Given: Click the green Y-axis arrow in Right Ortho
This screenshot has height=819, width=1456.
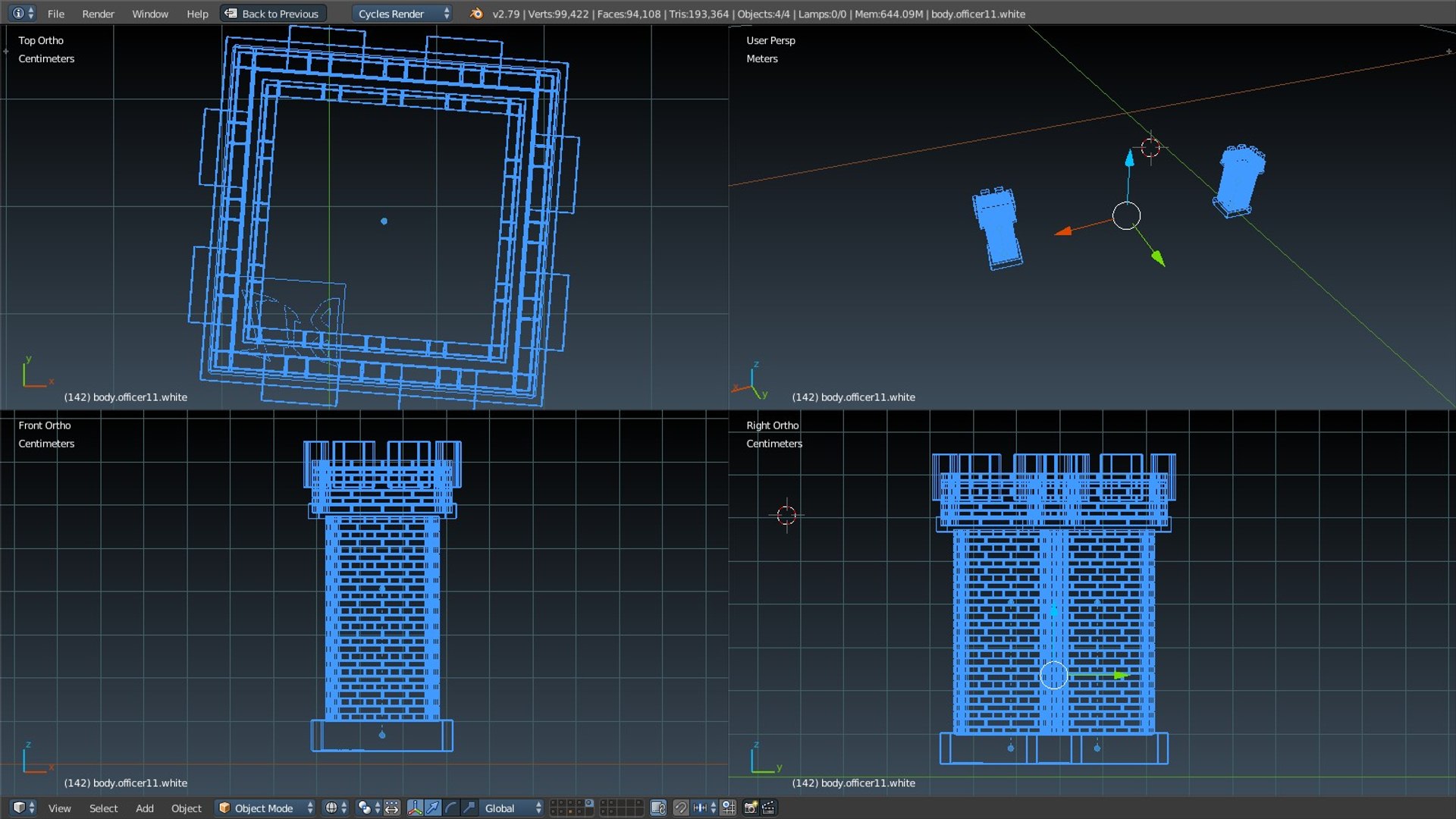Looking at the screenshot, I should [1122, 675].
